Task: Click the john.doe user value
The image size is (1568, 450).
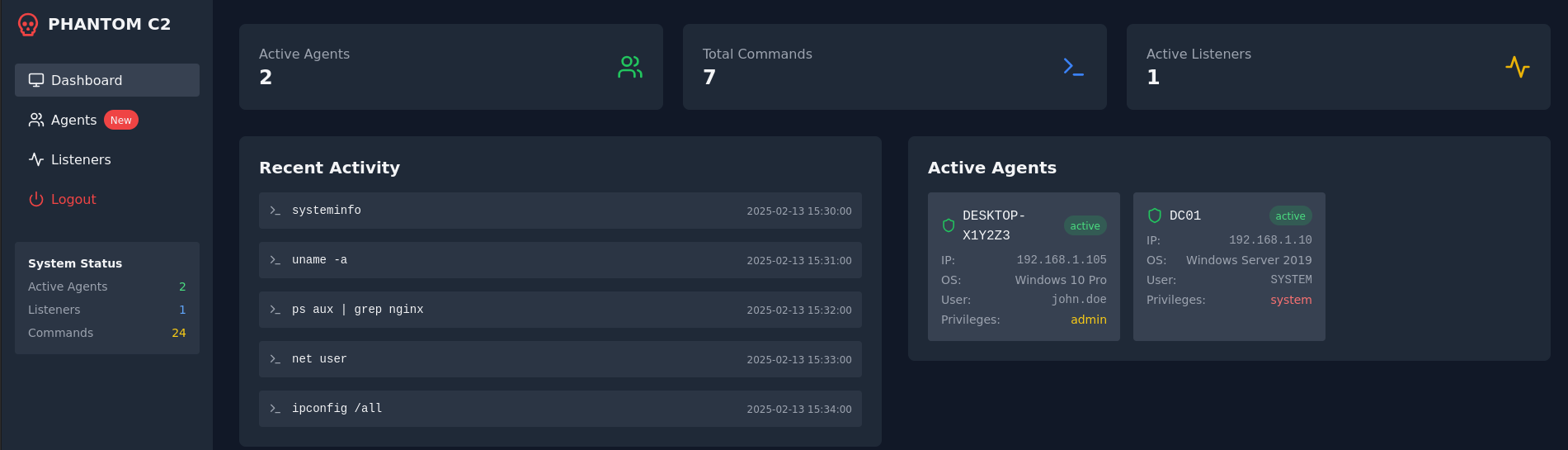Action: pyautogui.click(x=1079, y=299)
